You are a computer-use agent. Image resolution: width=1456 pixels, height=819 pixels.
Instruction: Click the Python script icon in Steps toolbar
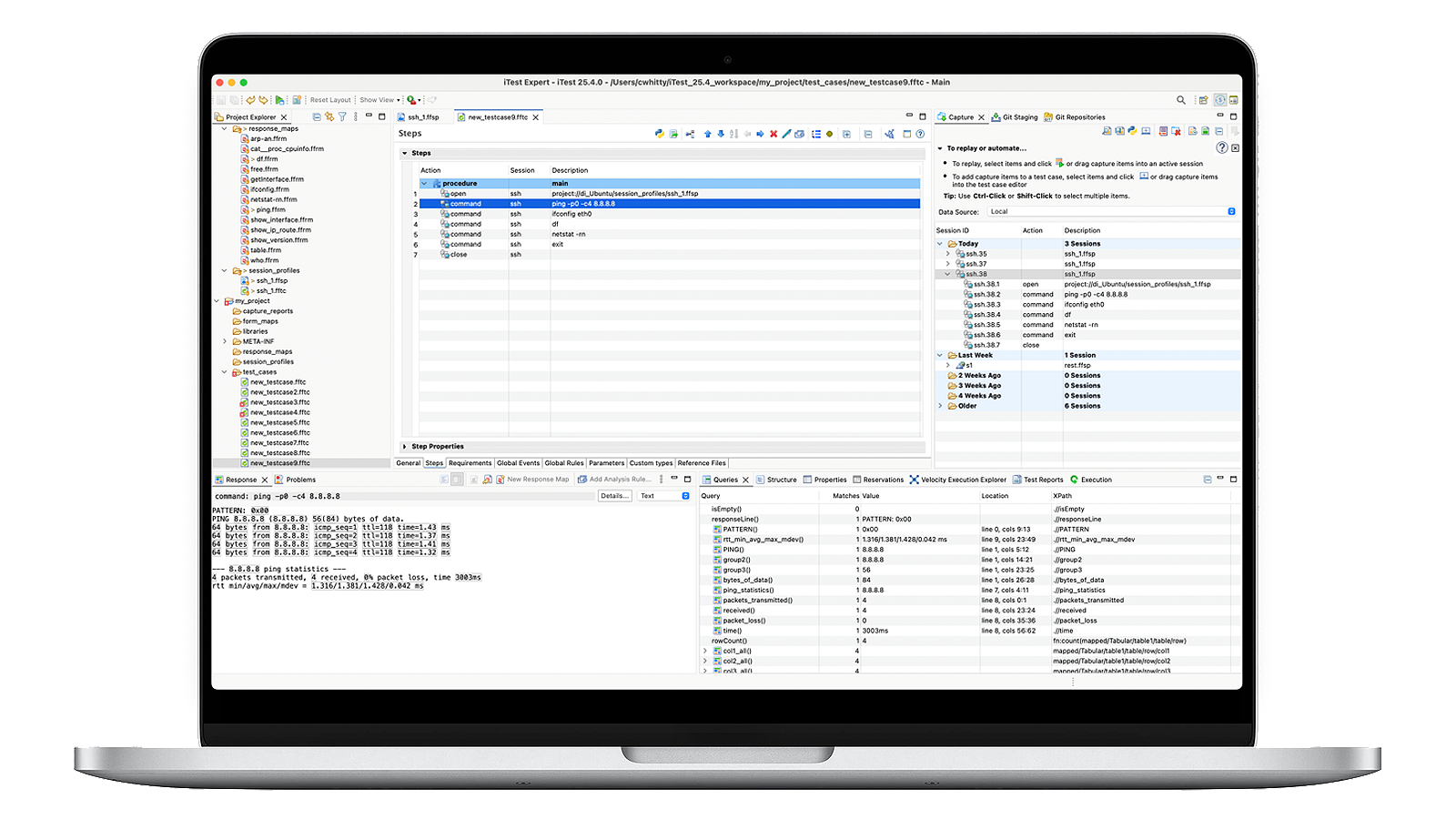coord(659,134)
